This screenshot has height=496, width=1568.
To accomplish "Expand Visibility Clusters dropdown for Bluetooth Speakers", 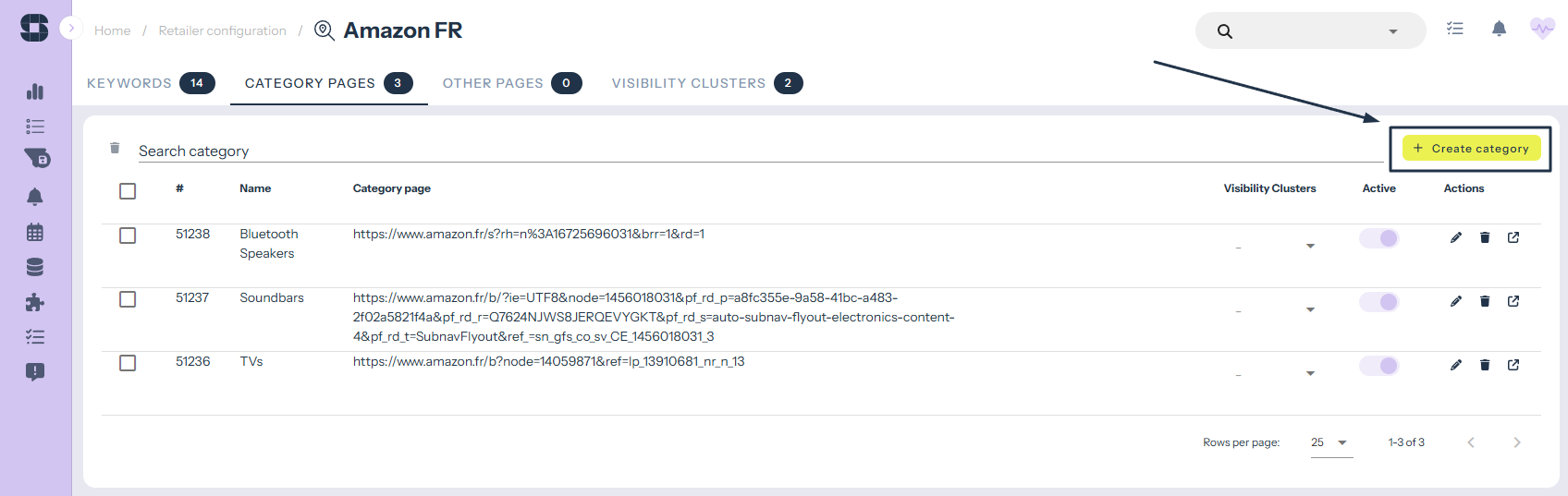I will (1310, 246).
